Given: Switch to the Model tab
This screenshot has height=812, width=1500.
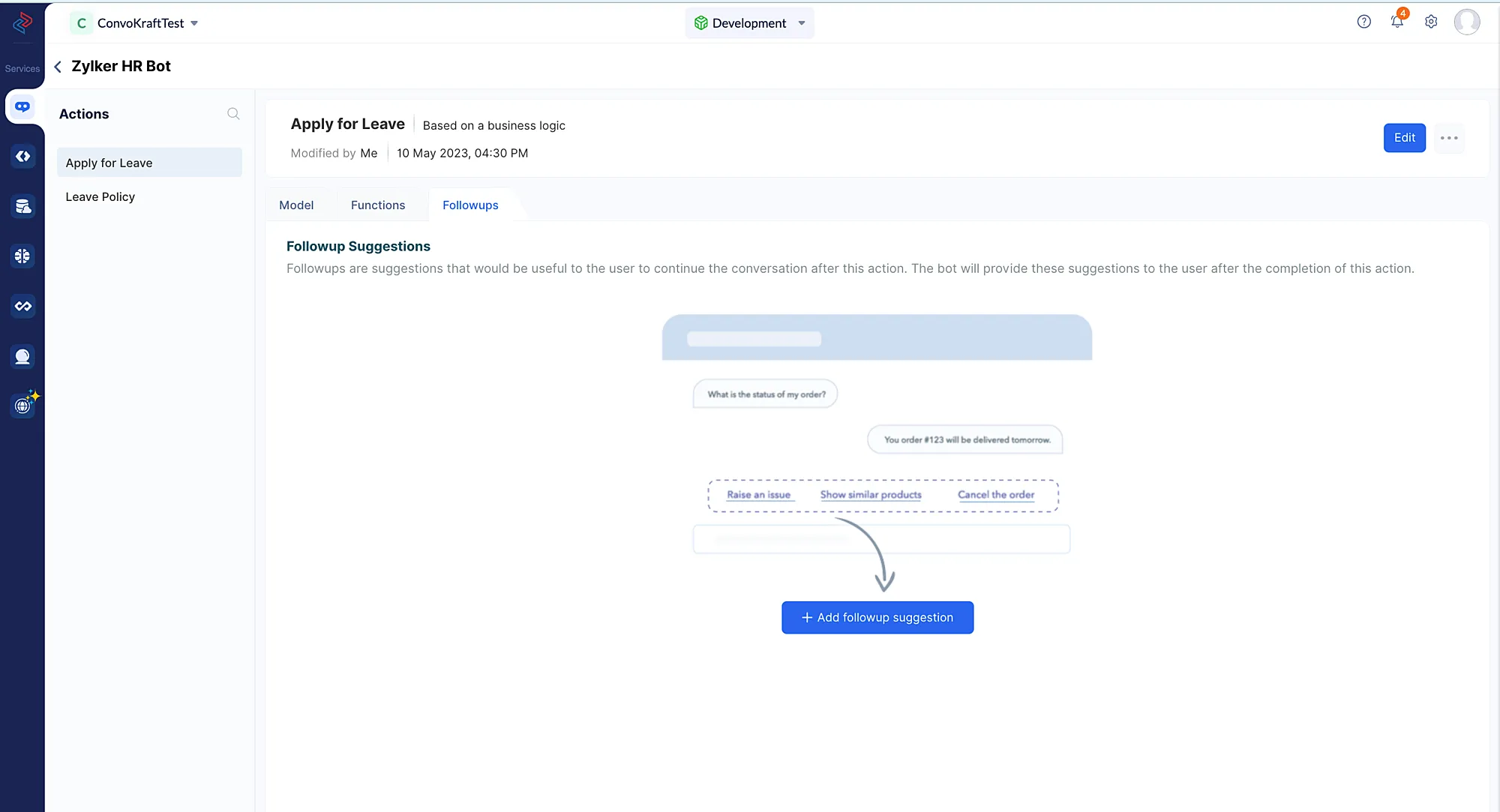Looking at the screenshot, I should 296,205.
